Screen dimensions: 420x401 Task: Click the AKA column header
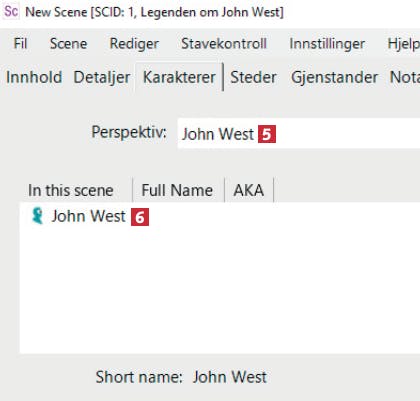tap(249, 190)
